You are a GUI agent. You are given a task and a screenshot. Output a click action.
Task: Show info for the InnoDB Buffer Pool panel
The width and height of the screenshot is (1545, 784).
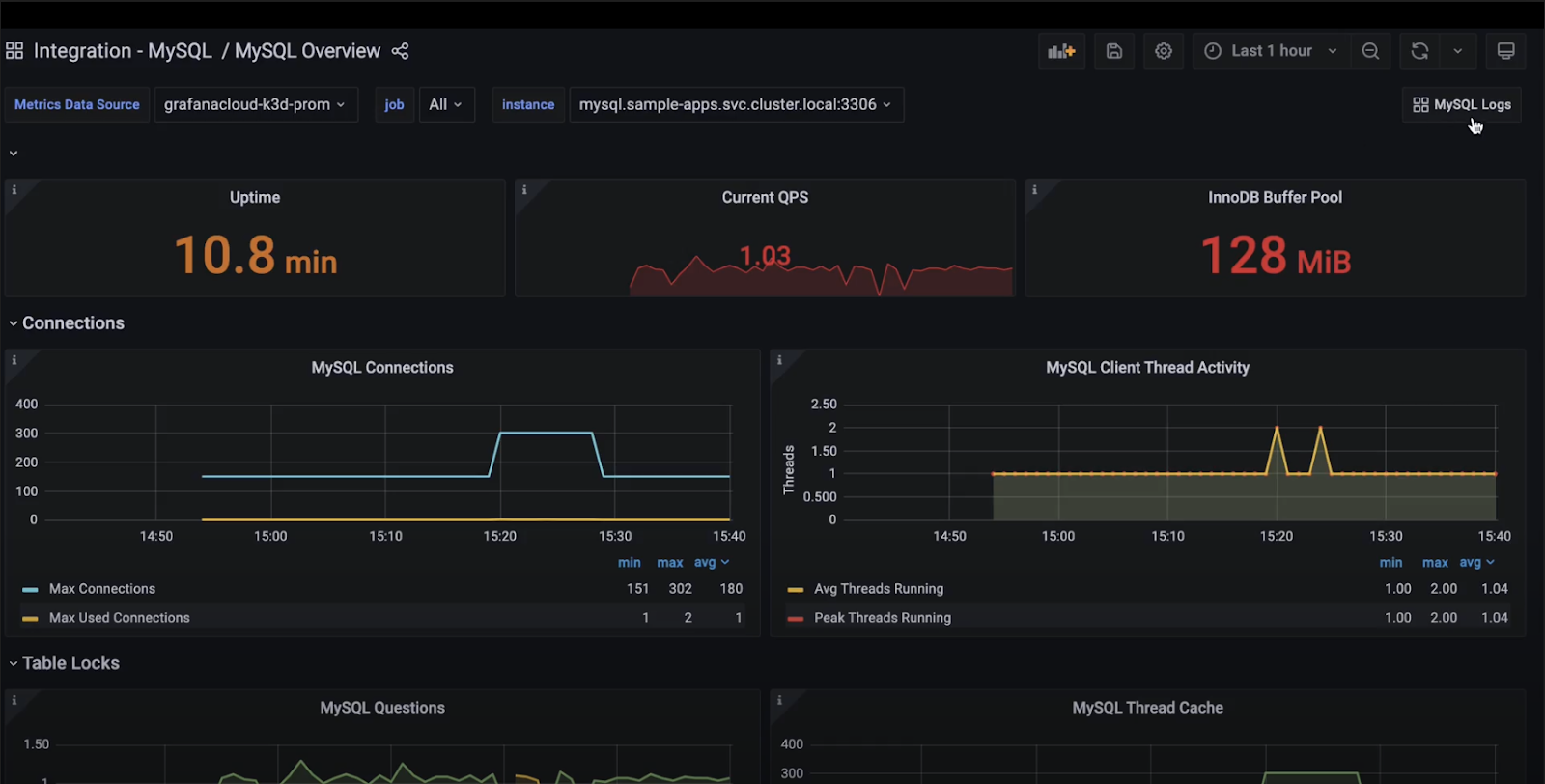pos(1034,190)
